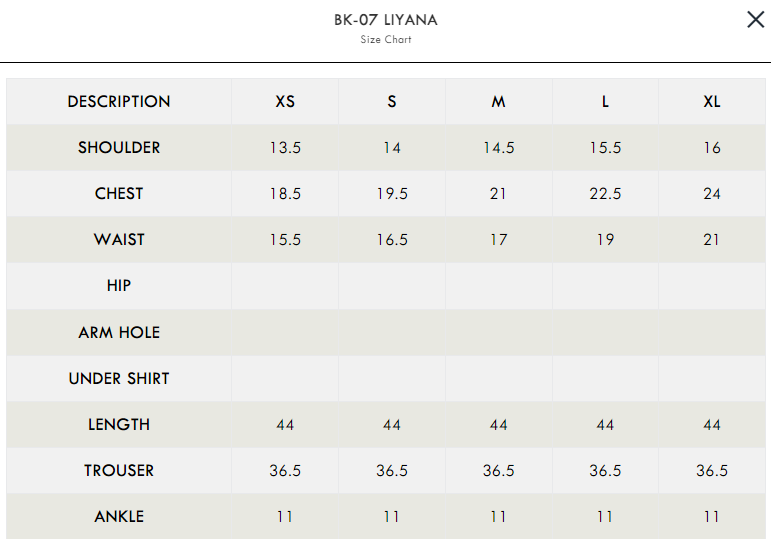Click the Size Chart subtitle text
Image resolution: width=771 pixels, height=539 pixels.
click(386, 40)
